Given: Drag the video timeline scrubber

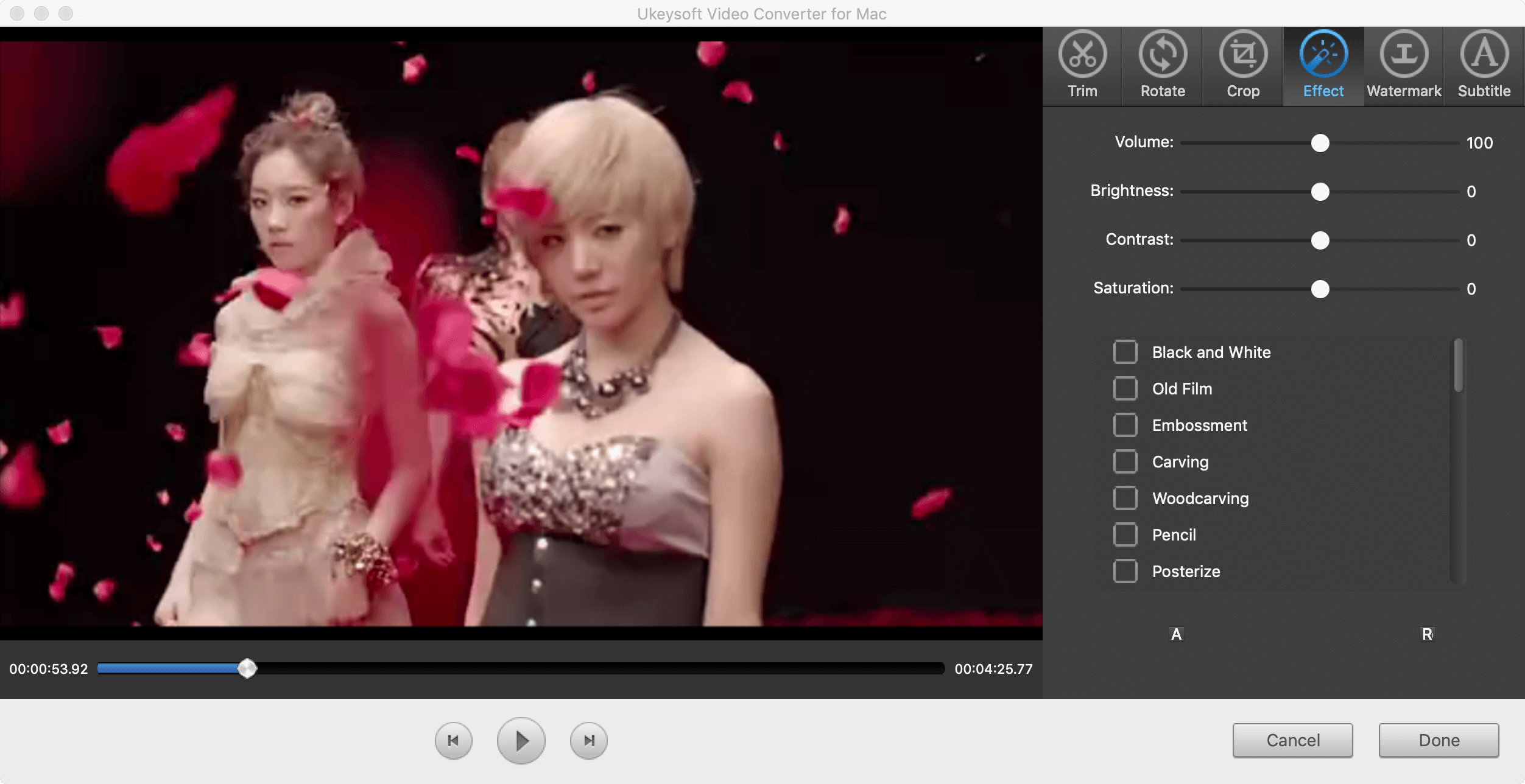Looking at the screenshot, I should (x=248, y=668).
